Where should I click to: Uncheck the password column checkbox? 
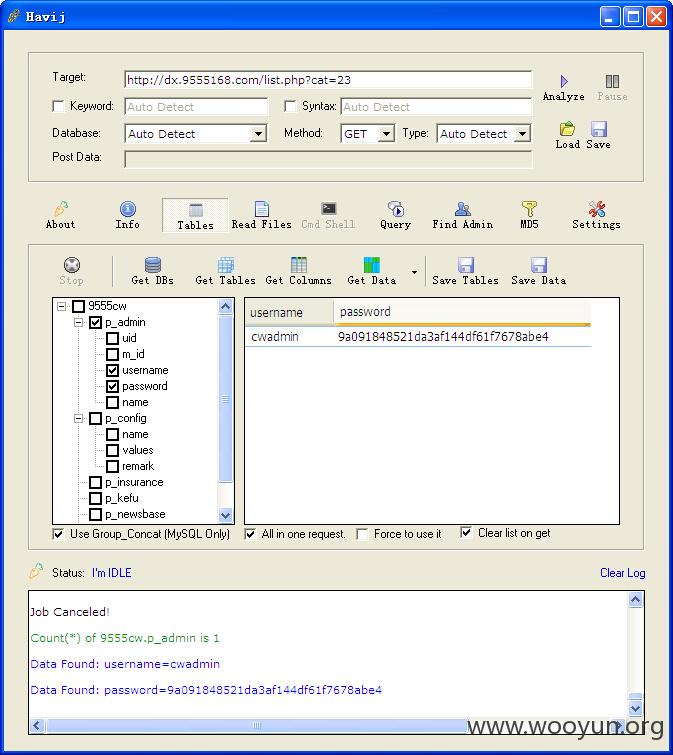pos(112,386)
